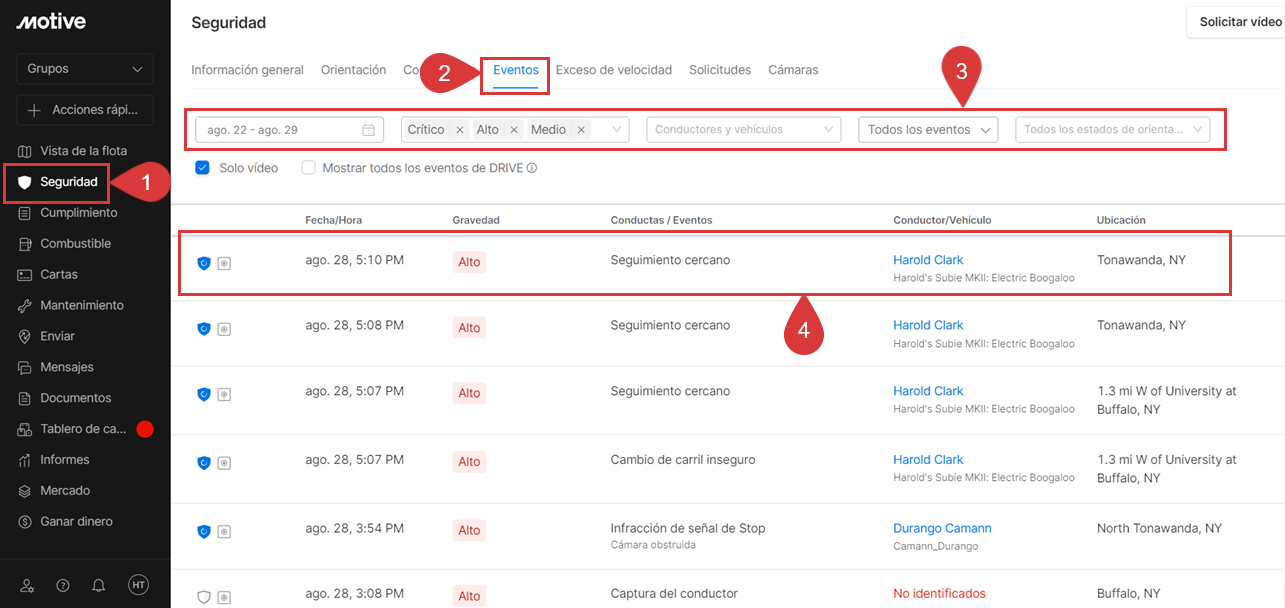Open the notifications bell icon
Viewport: 1285px width, 608px height.
[99, 585]
